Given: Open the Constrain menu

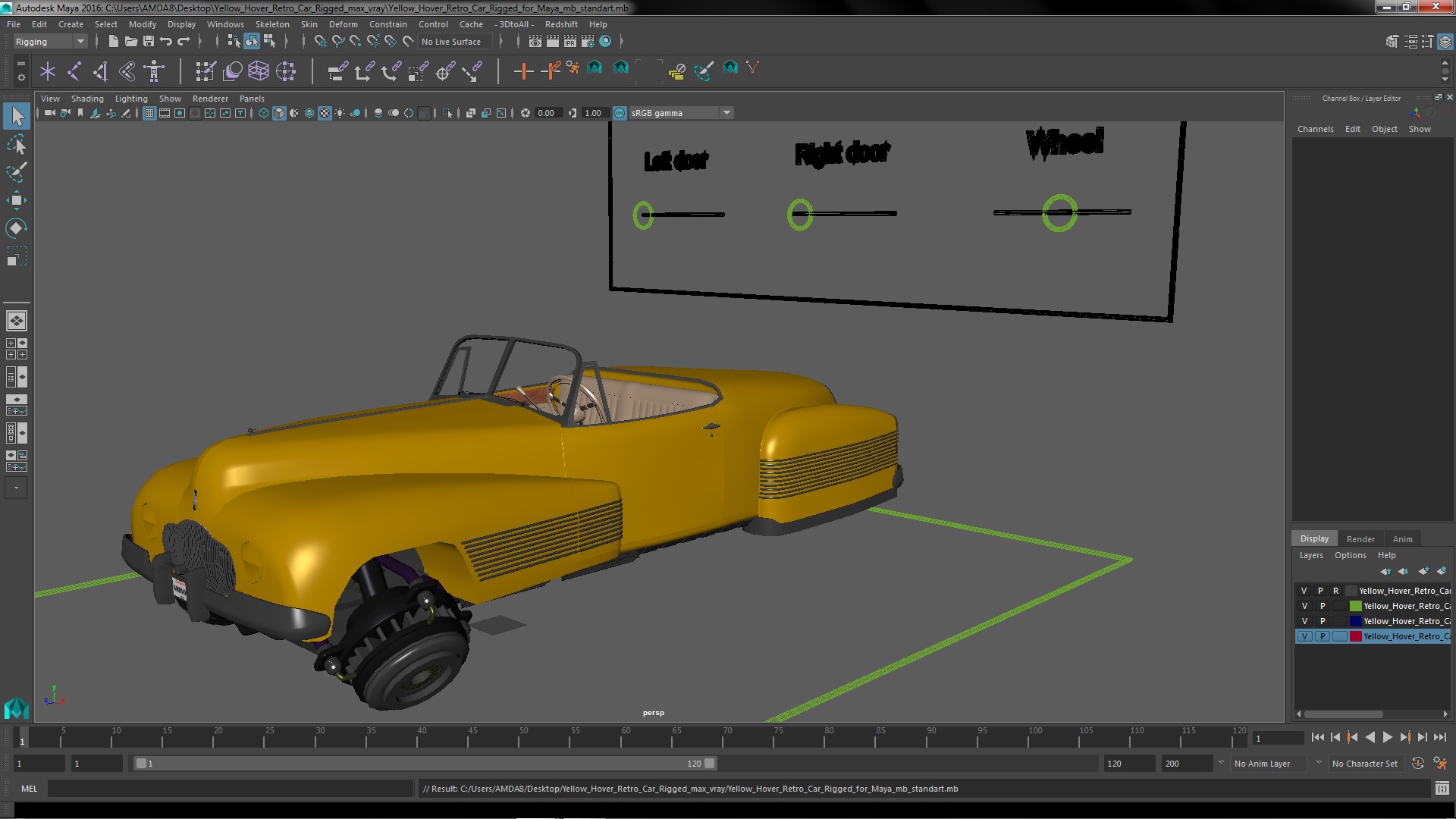Looking at the screenshot, I should click(x=388, y=24).
